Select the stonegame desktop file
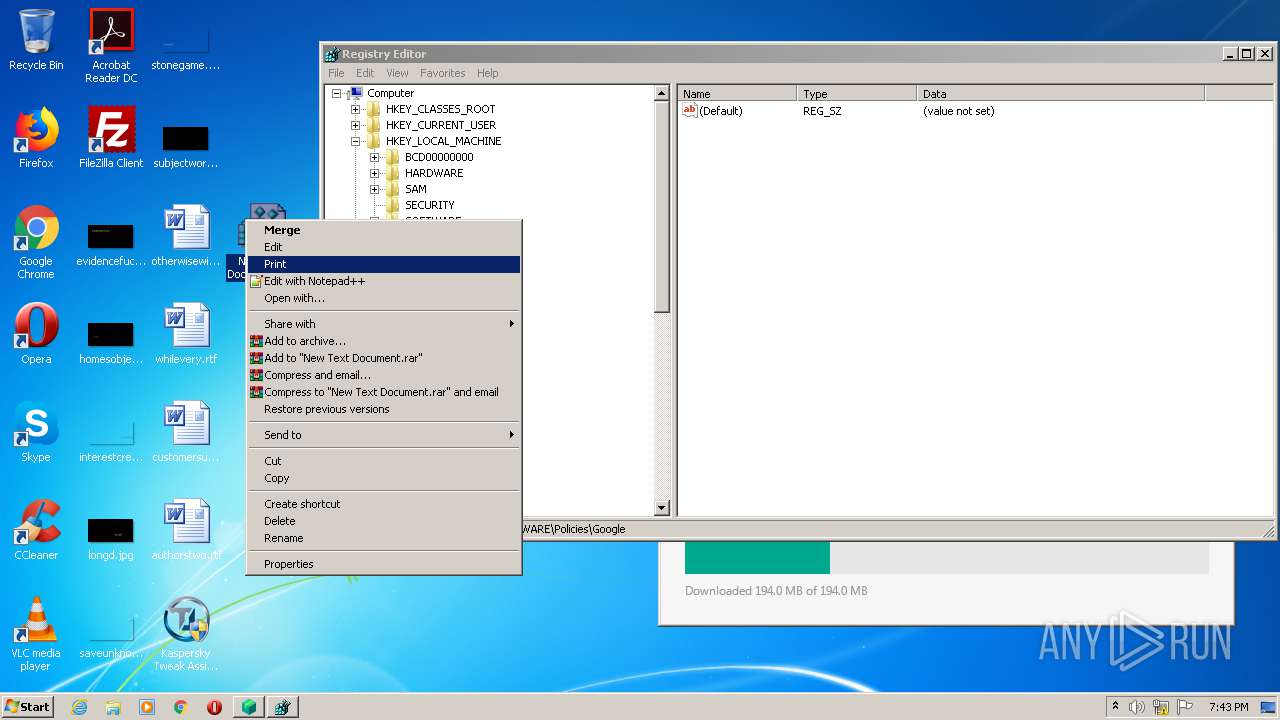 click(x=185, y=46)
